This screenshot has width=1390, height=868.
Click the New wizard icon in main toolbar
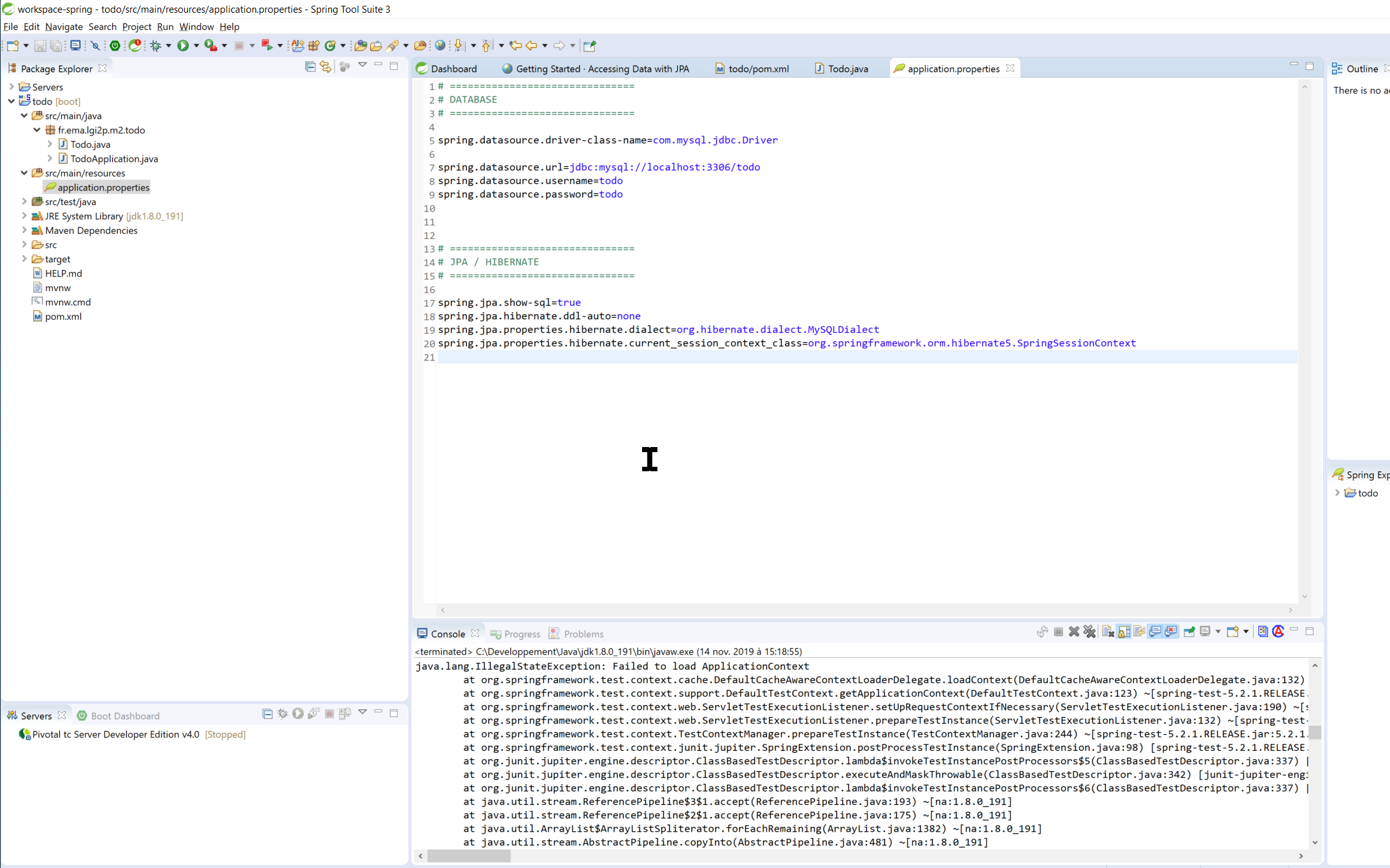(13, 46)
